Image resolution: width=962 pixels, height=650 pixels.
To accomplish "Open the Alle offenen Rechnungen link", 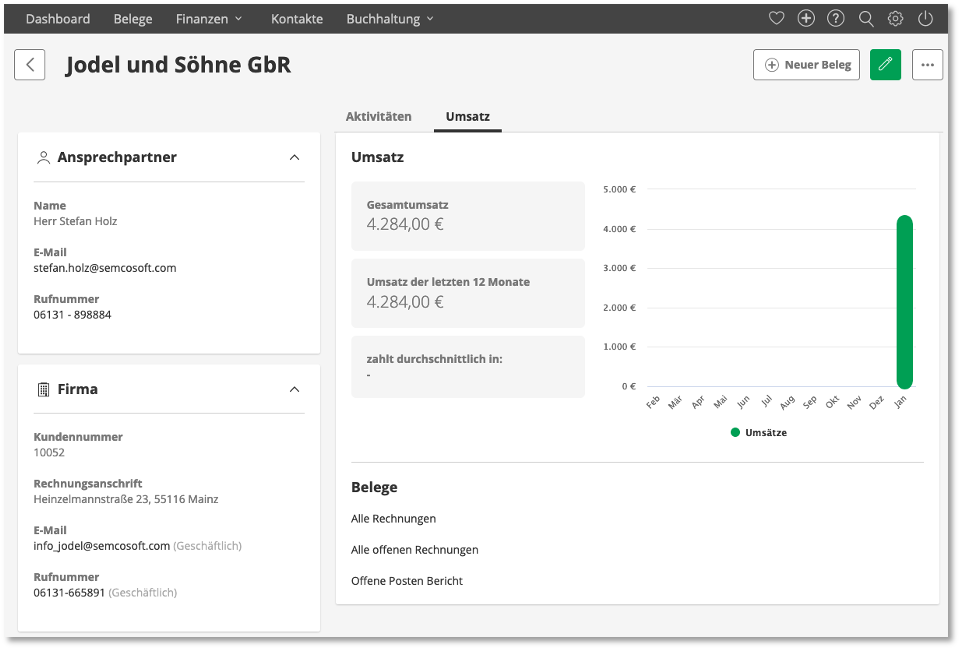I will pyautogui.click(x=415, y=550).
